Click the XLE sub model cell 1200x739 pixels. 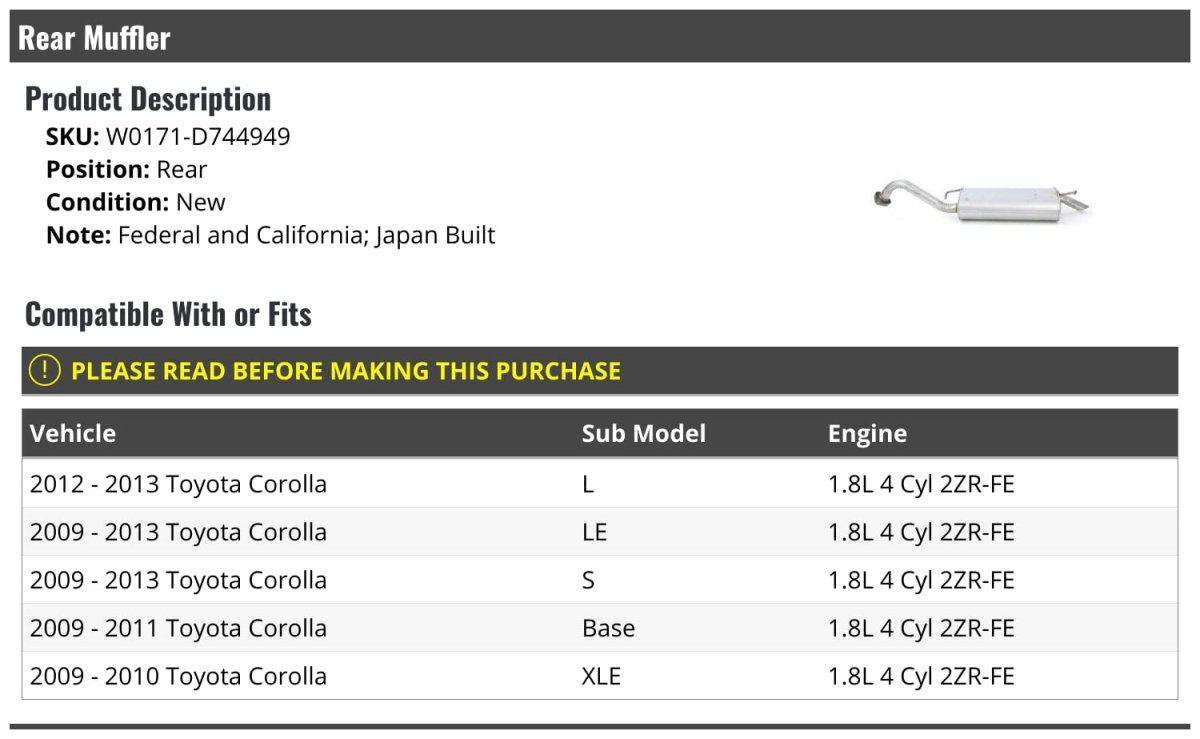(x=601, y=677)
